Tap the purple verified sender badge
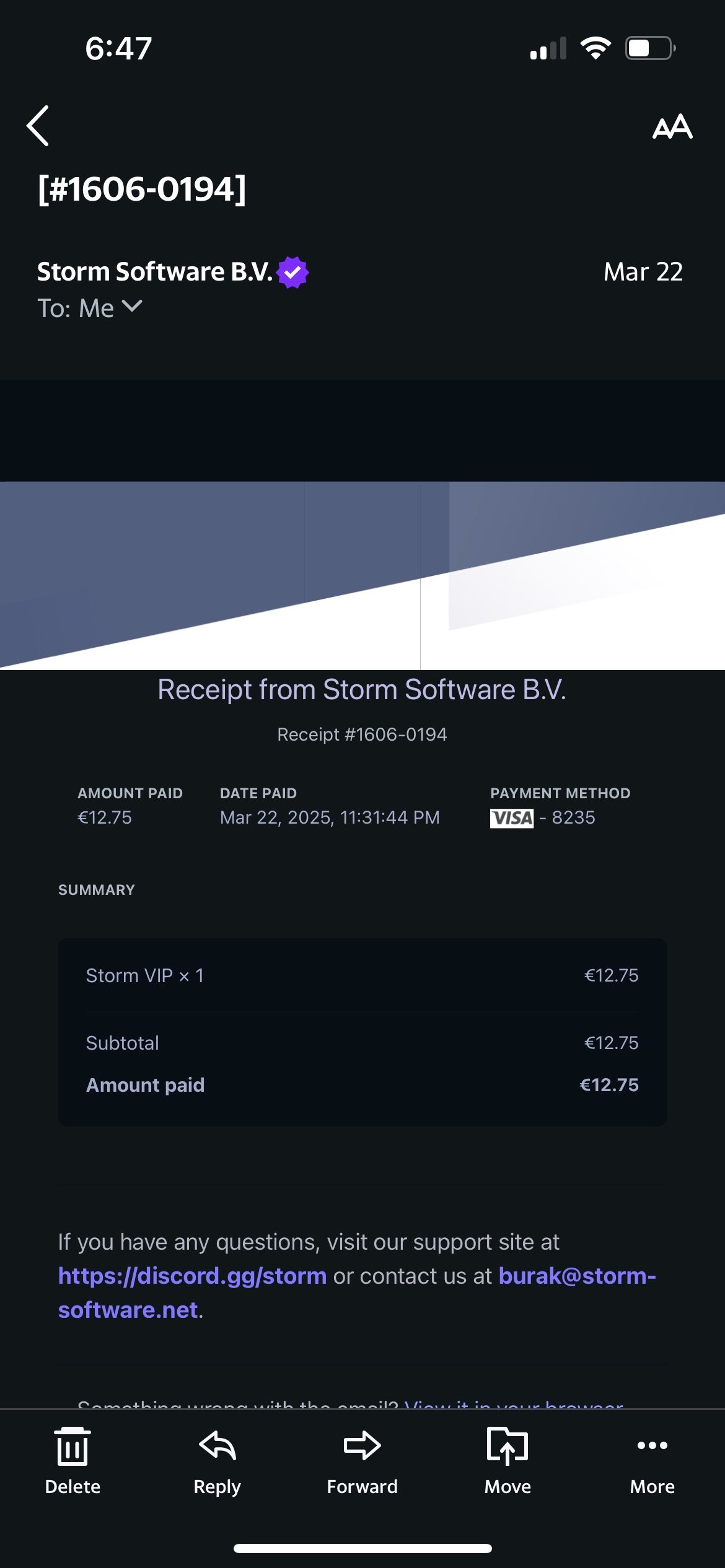 (x=292, y=272)
